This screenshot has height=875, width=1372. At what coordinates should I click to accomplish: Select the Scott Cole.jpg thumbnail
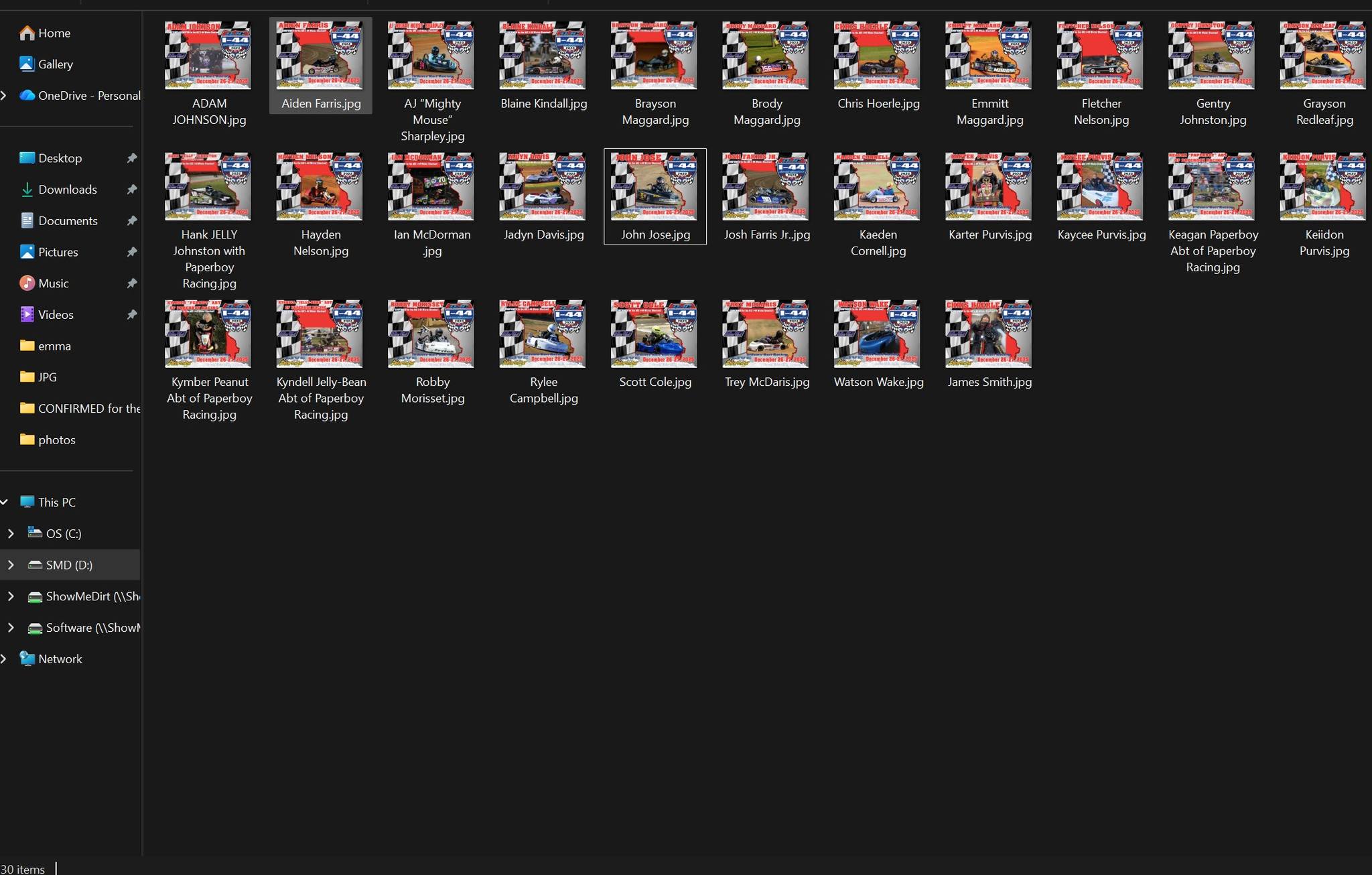click(x=654, y=334)
